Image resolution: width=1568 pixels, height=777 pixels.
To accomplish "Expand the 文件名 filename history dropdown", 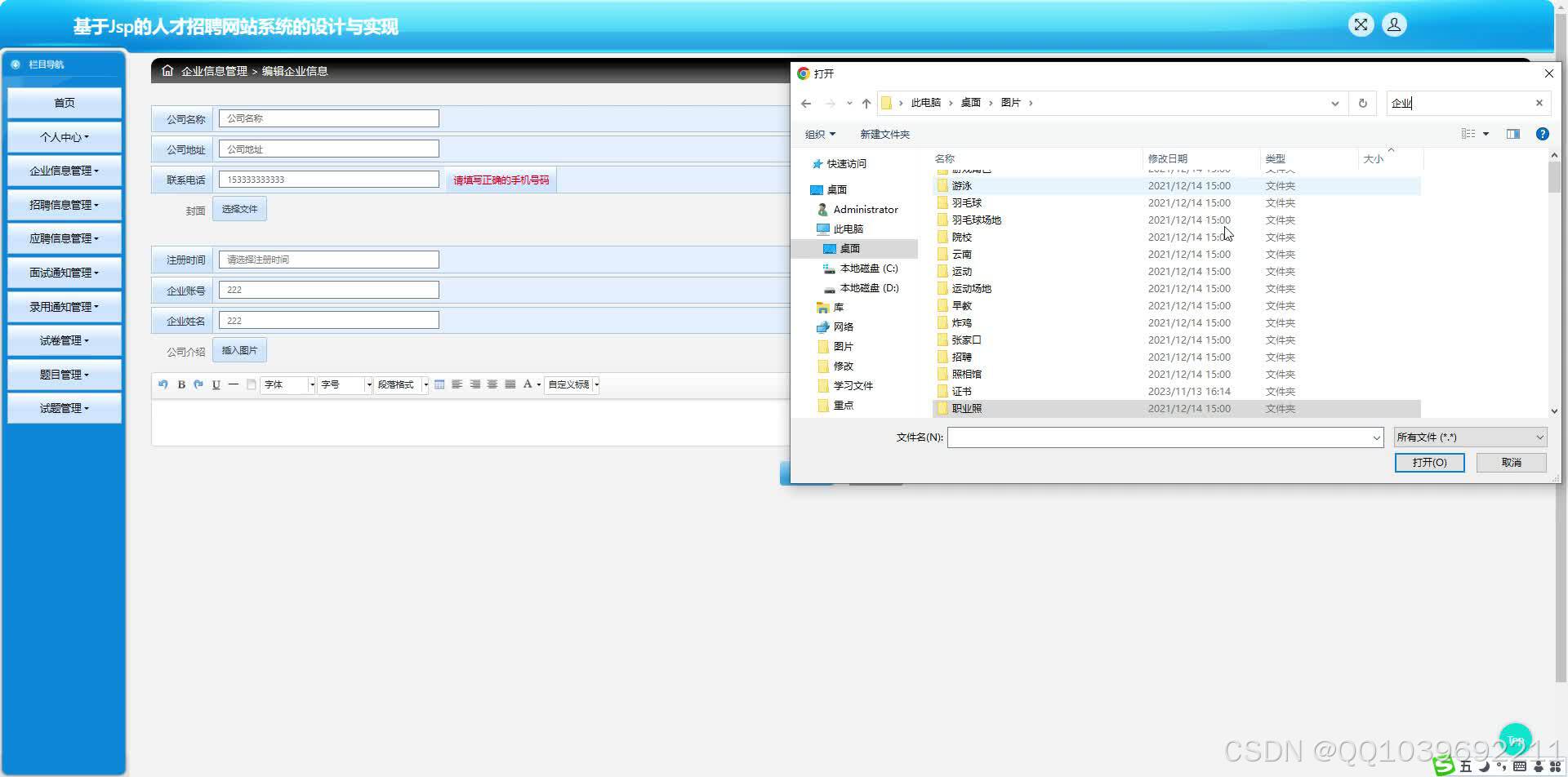I will click(x=1376, y=437).
